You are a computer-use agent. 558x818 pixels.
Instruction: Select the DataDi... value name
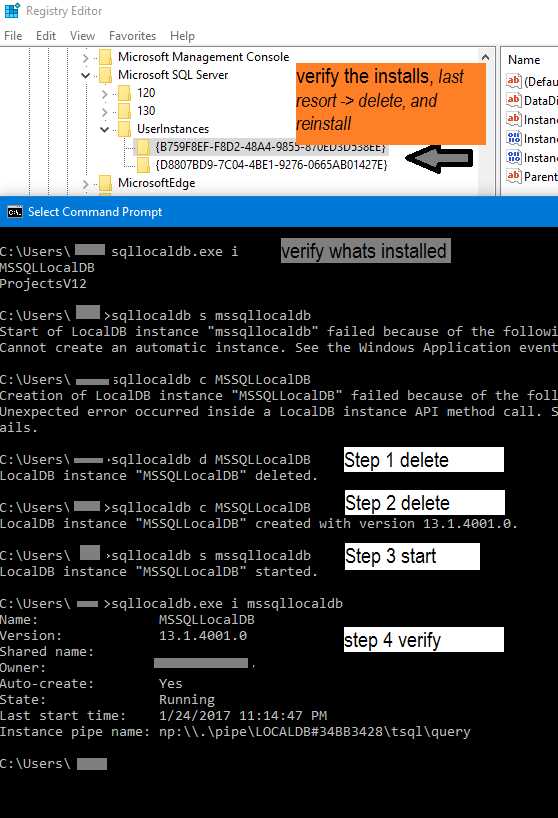coord(541,101)
